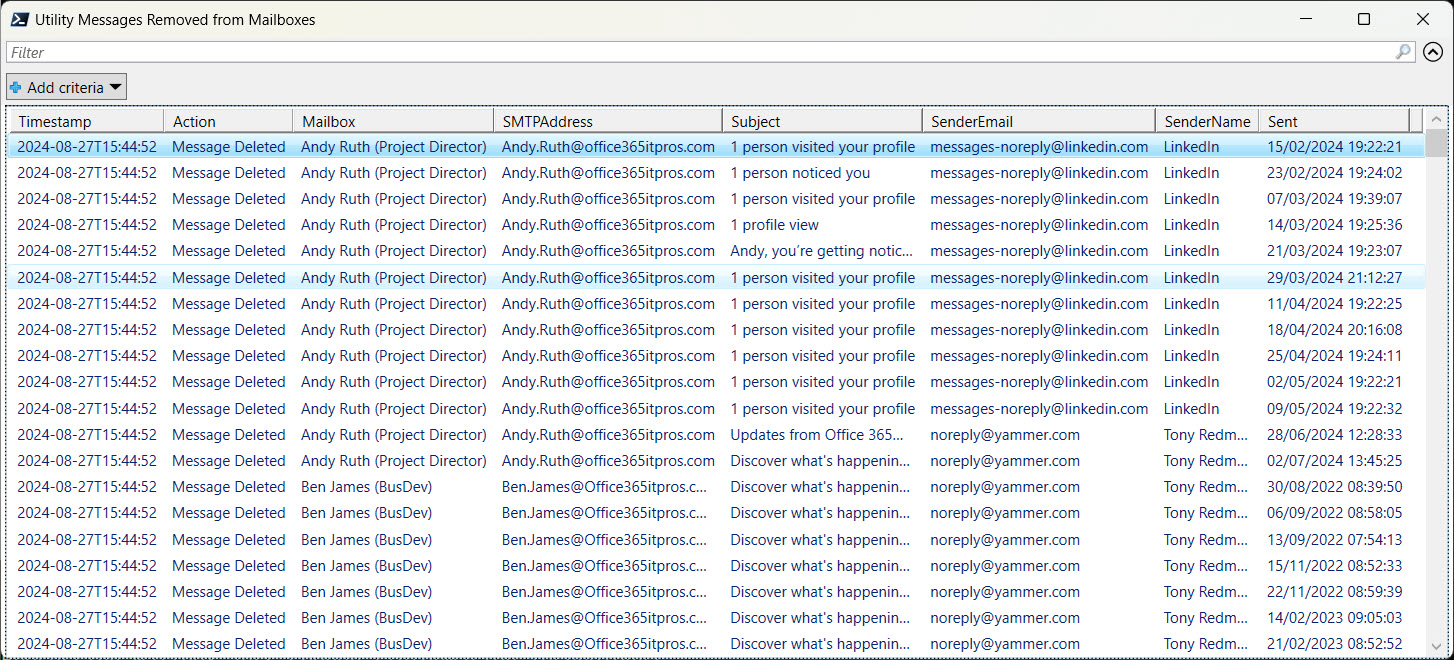
Task: Click the magnifying glass search icon
Action: [x=1403, y=51]
